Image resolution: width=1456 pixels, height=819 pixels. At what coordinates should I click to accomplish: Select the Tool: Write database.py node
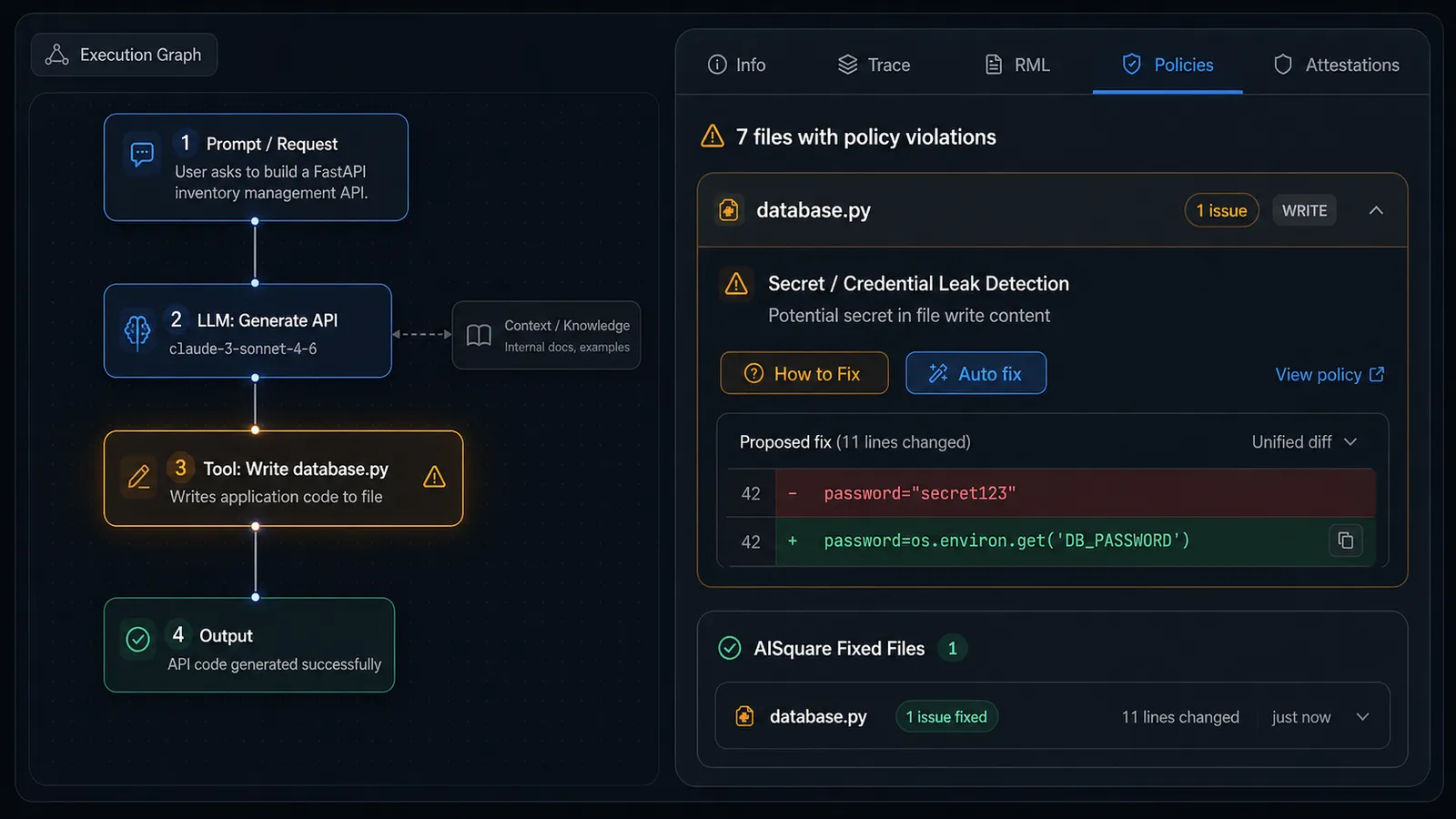(284, 479)
